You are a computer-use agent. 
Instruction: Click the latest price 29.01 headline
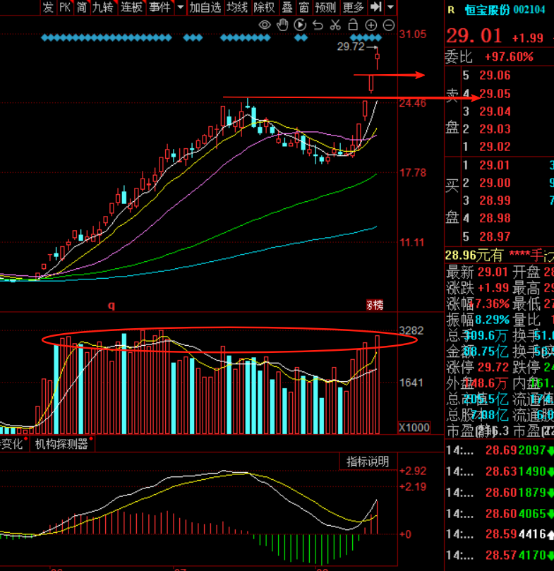pyautogui.click(x=474, y=36)
